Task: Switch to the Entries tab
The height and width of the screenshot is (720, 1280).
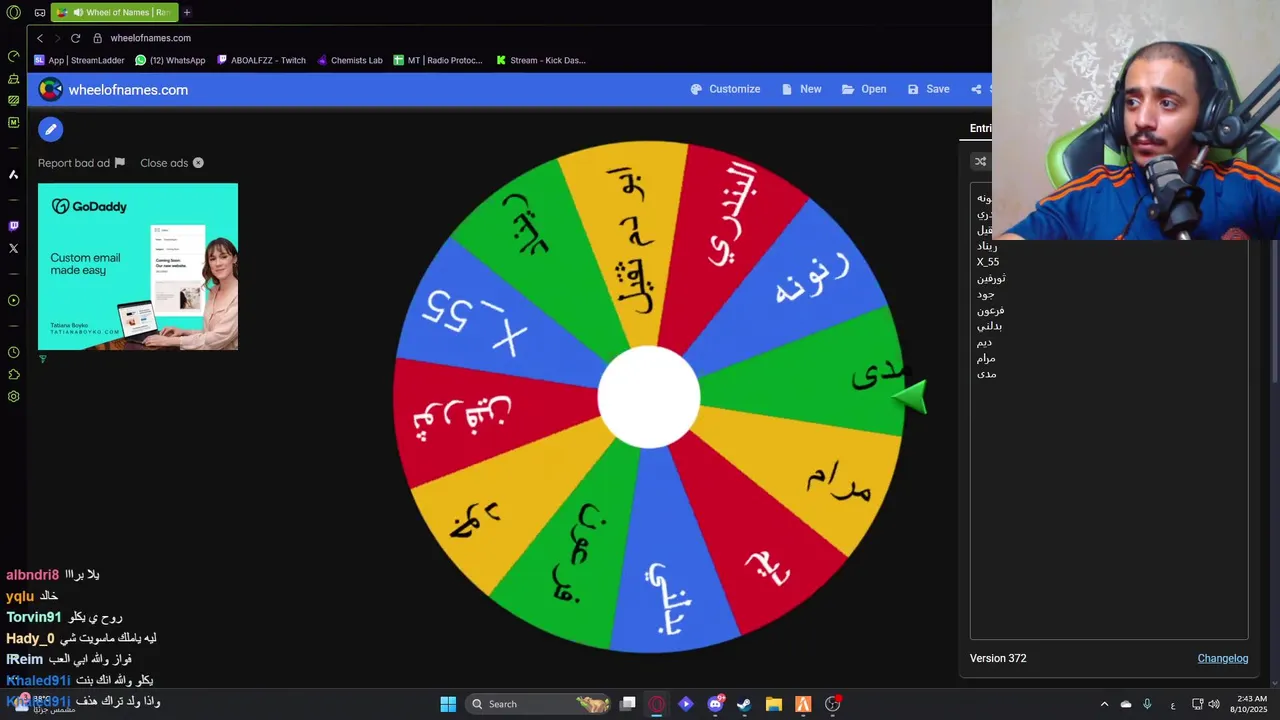Action: (x=981, y=128)
